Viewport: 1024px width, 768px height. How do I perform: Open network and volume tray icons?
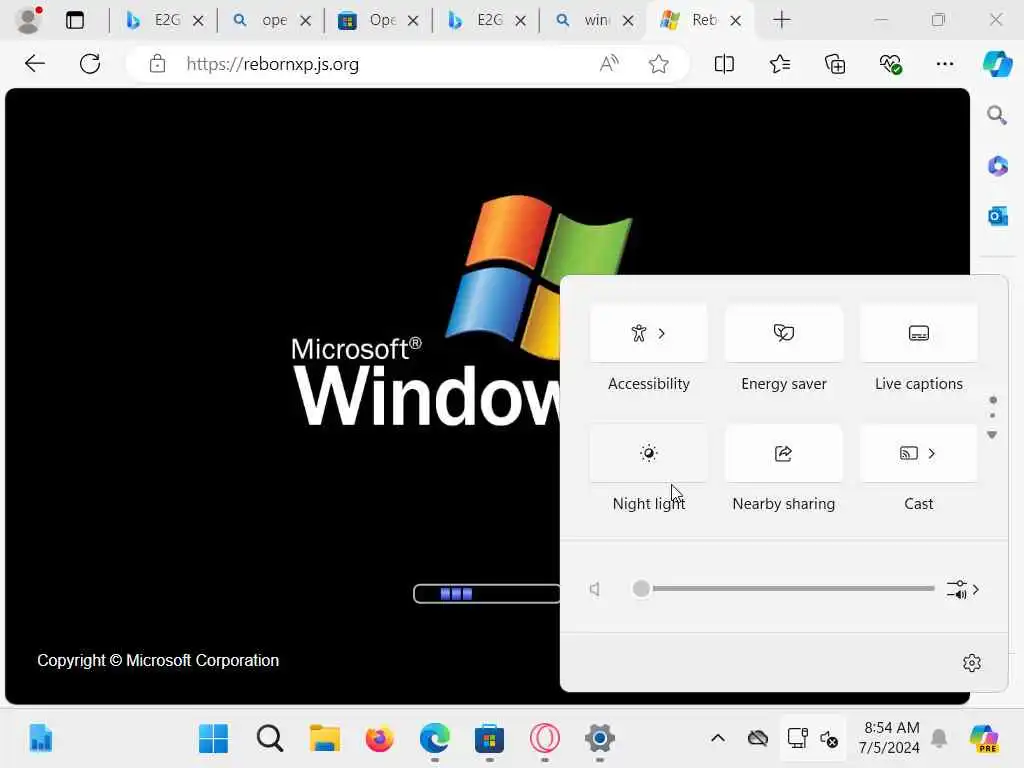click(x=813, y=739)
